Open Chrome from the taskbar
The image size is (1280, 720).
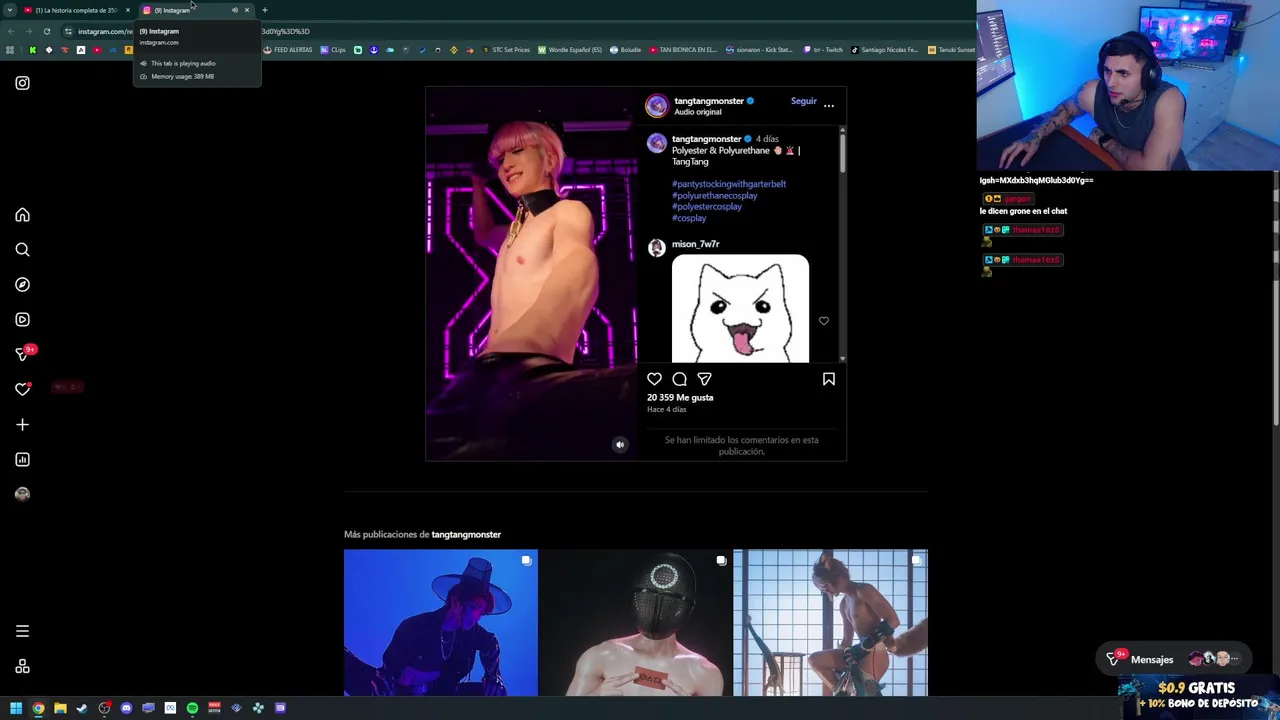(38, 708)
